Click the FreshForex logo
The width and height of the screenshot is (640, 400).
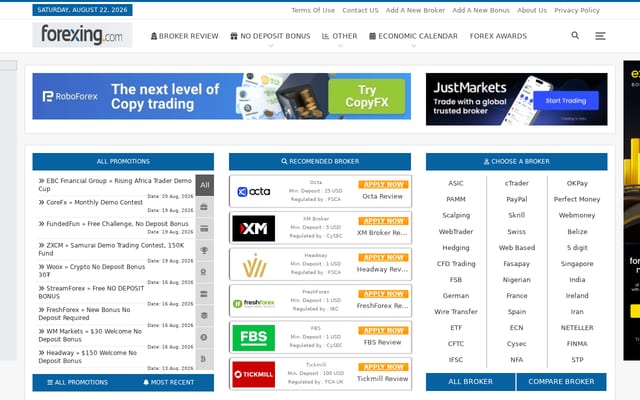click(x=253, y=303)
